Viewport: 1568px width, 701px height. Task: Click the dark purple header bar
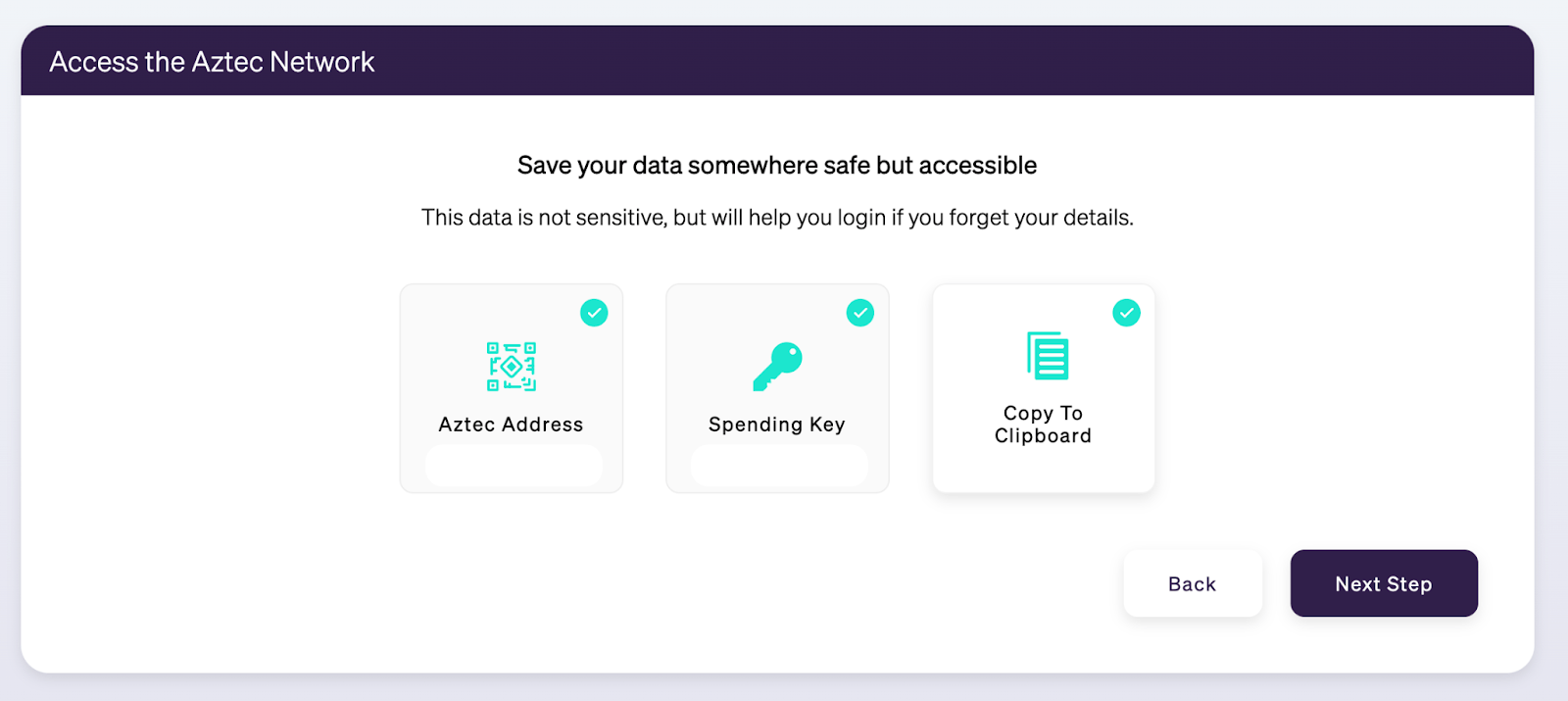coord(777,61)
